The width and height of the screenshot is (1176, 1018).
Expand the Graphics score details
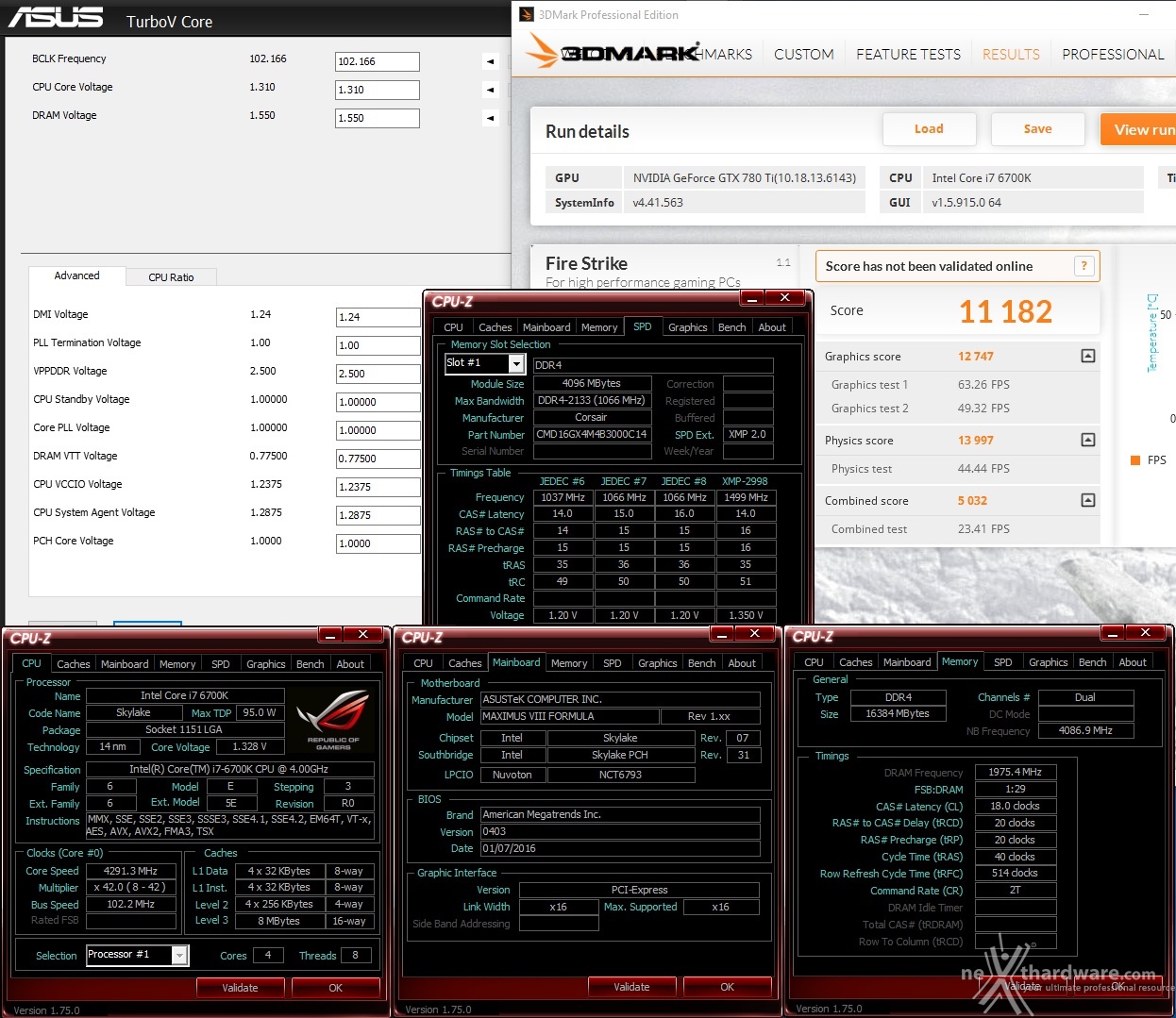tap(1088, 356)
